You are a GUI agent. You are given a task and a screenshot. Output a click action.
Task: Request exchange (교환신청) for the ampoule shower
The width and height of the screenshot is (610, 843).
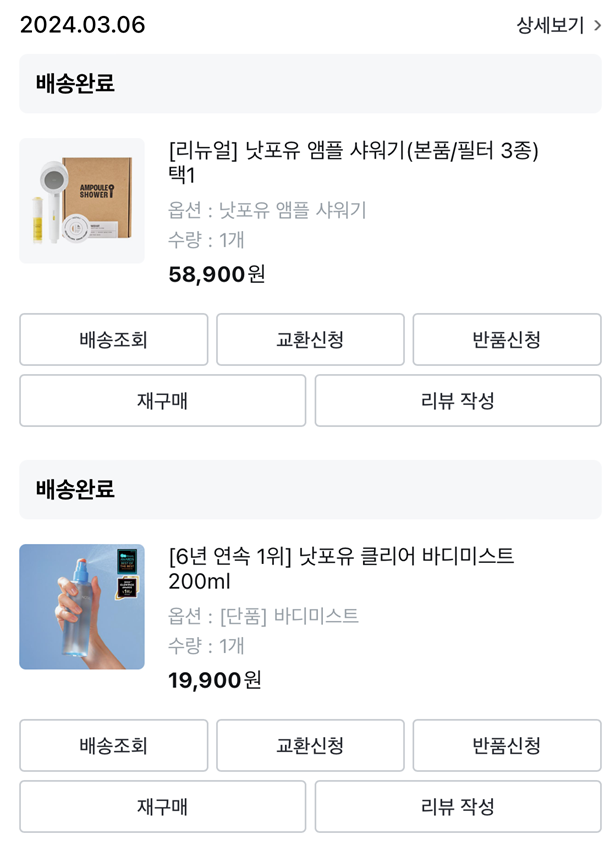310,340
